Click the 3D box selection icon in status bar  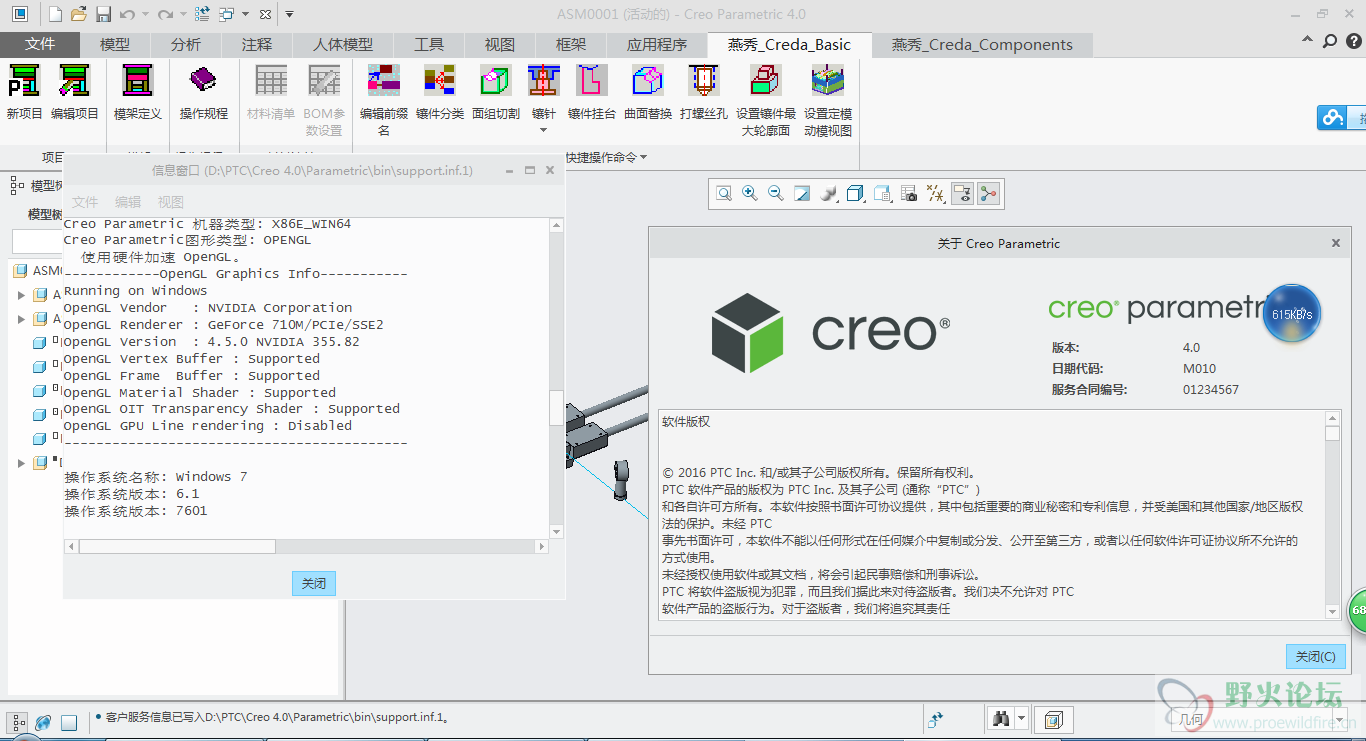point(1052,719)
